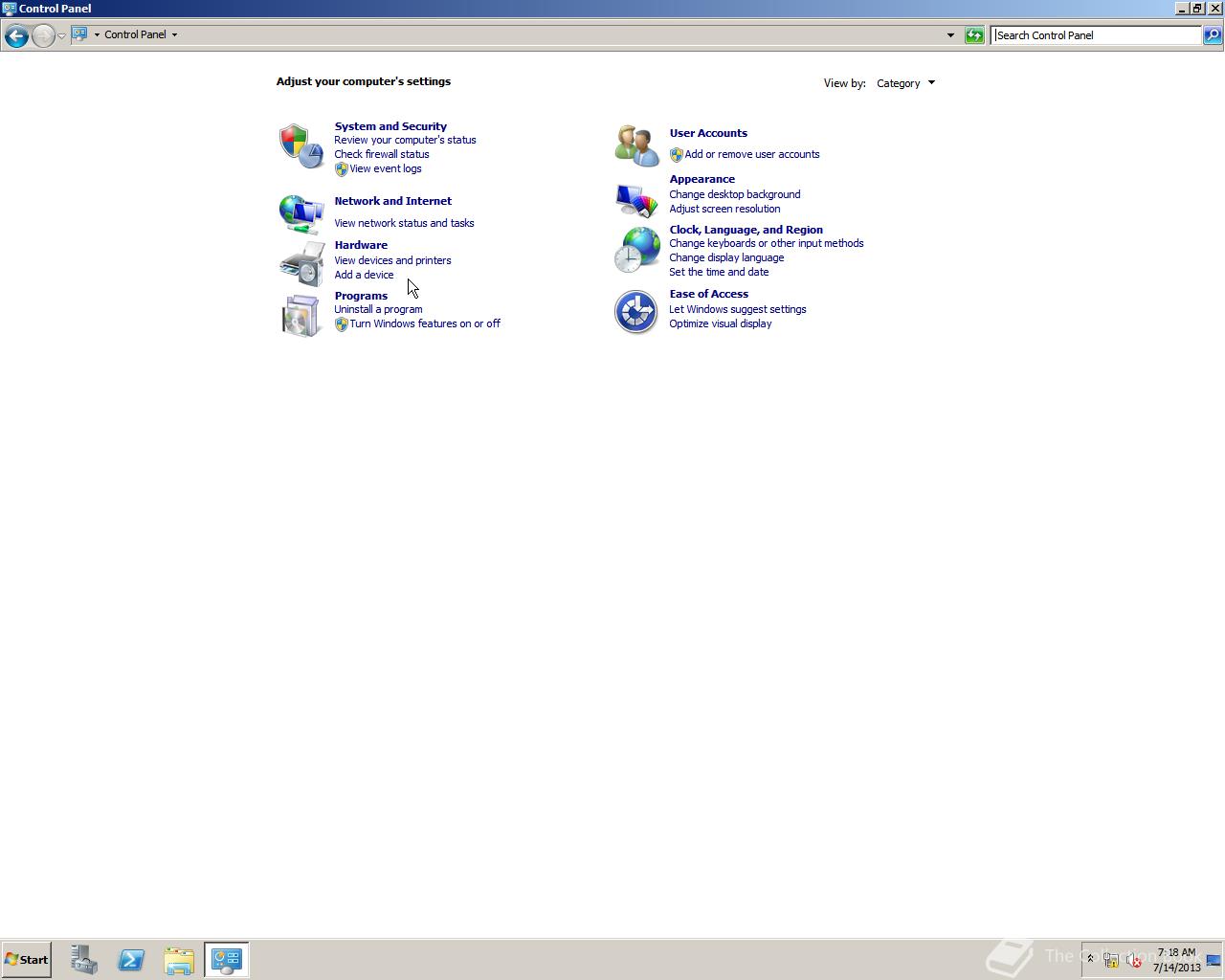Click the Show desktop tray icon
The image size is (1225, 980).
click(1214, 960)
